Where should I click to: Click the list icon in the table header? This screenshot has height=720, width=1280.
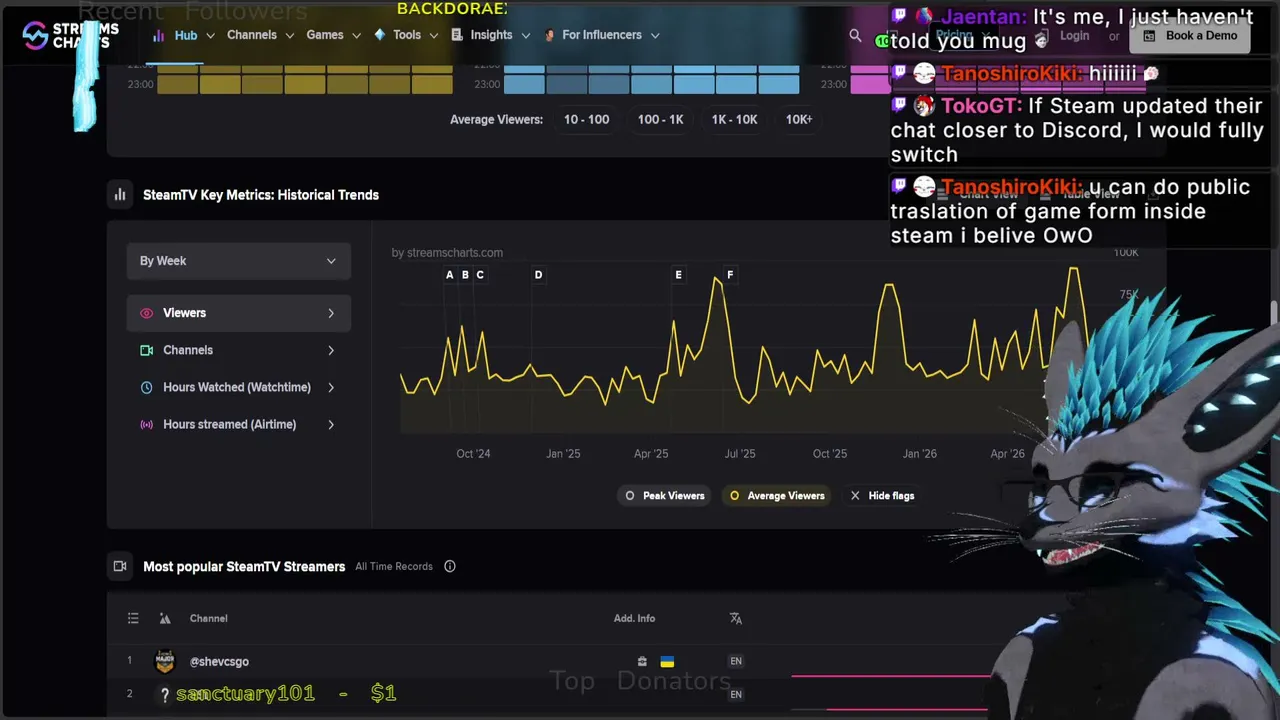pos(133,618)
